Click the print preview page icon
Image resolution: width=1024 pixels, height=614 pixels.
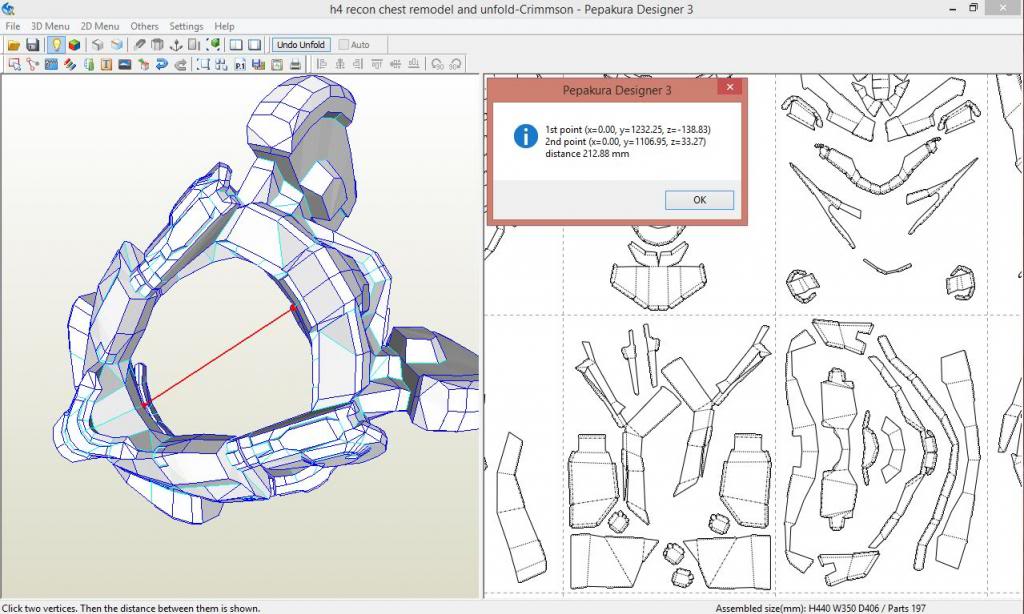point(277,64)
